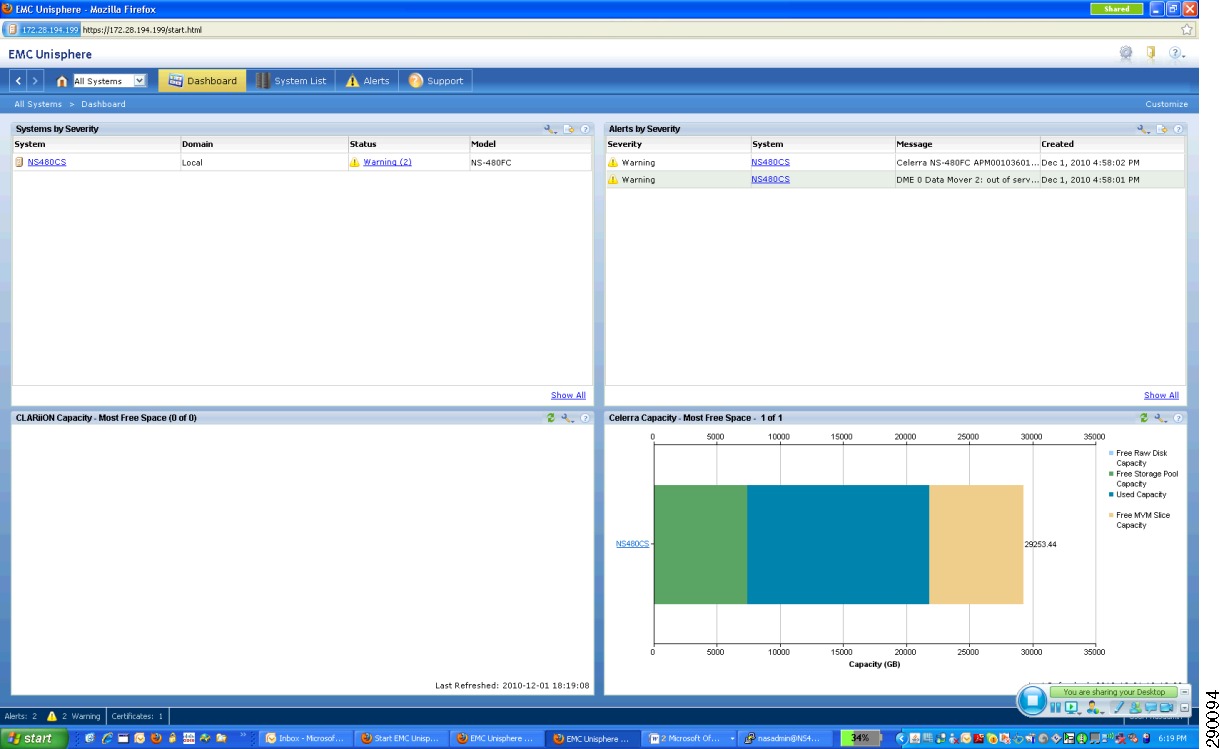Open help icon in Celerra Capacity panel

[1178, 418]
